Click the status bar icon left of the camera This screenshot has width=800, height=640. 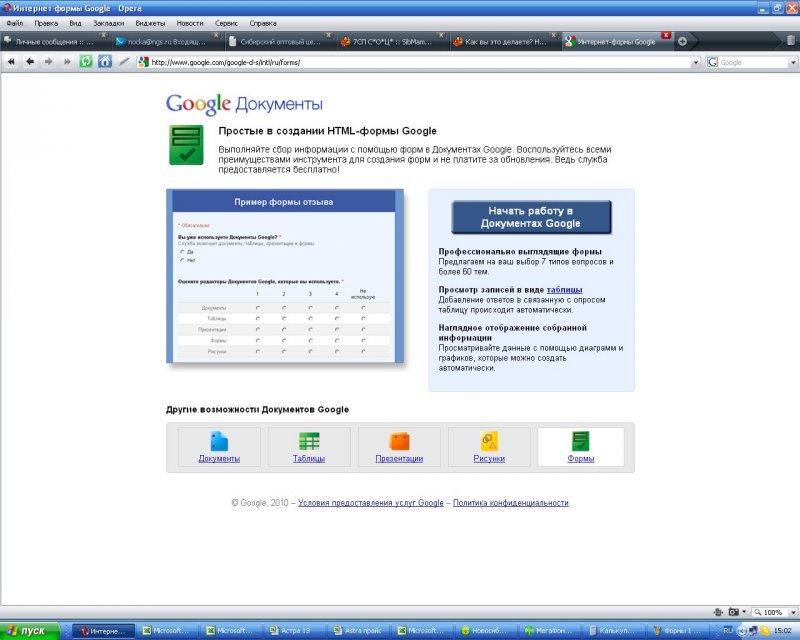point(718,611)
